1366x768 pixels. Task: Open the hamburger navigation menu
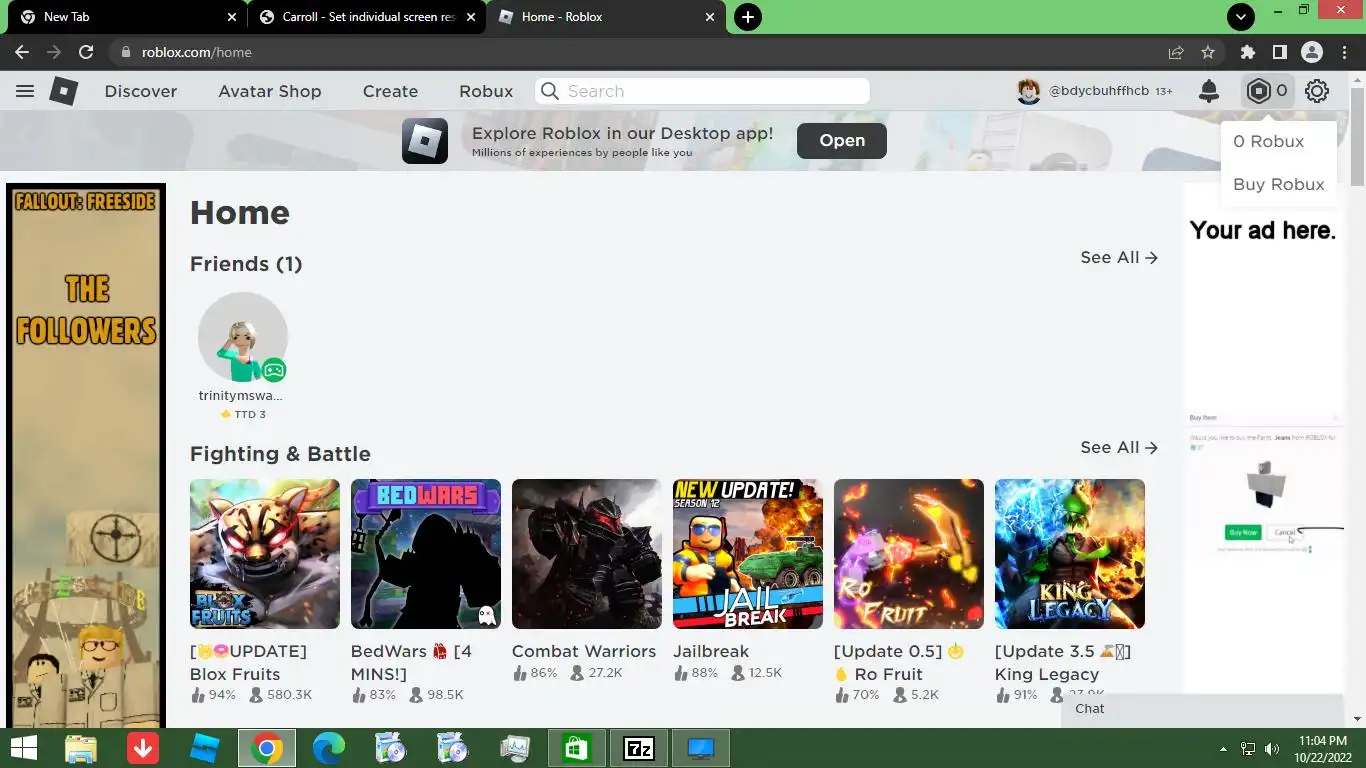(25, 91)
